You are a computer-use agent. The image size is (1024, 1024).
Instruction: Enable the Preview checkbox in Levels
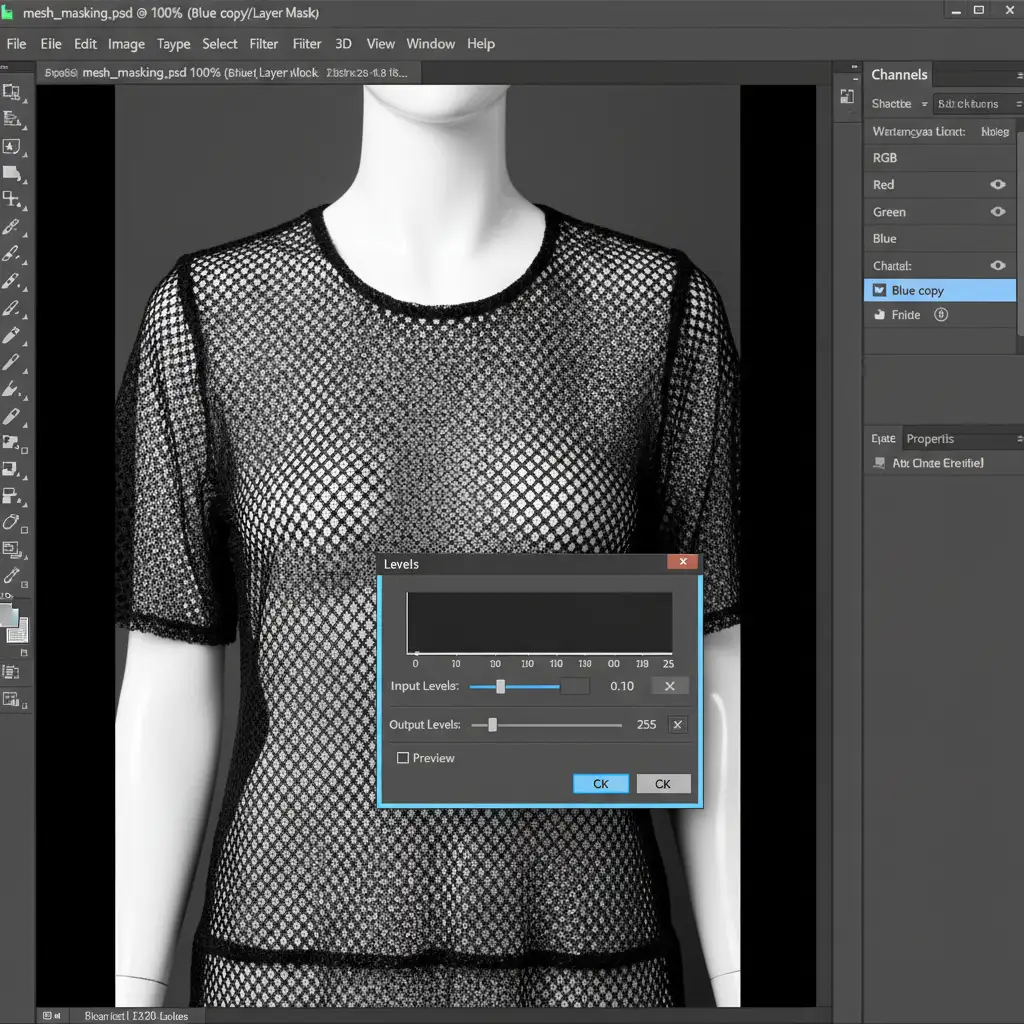403,758
